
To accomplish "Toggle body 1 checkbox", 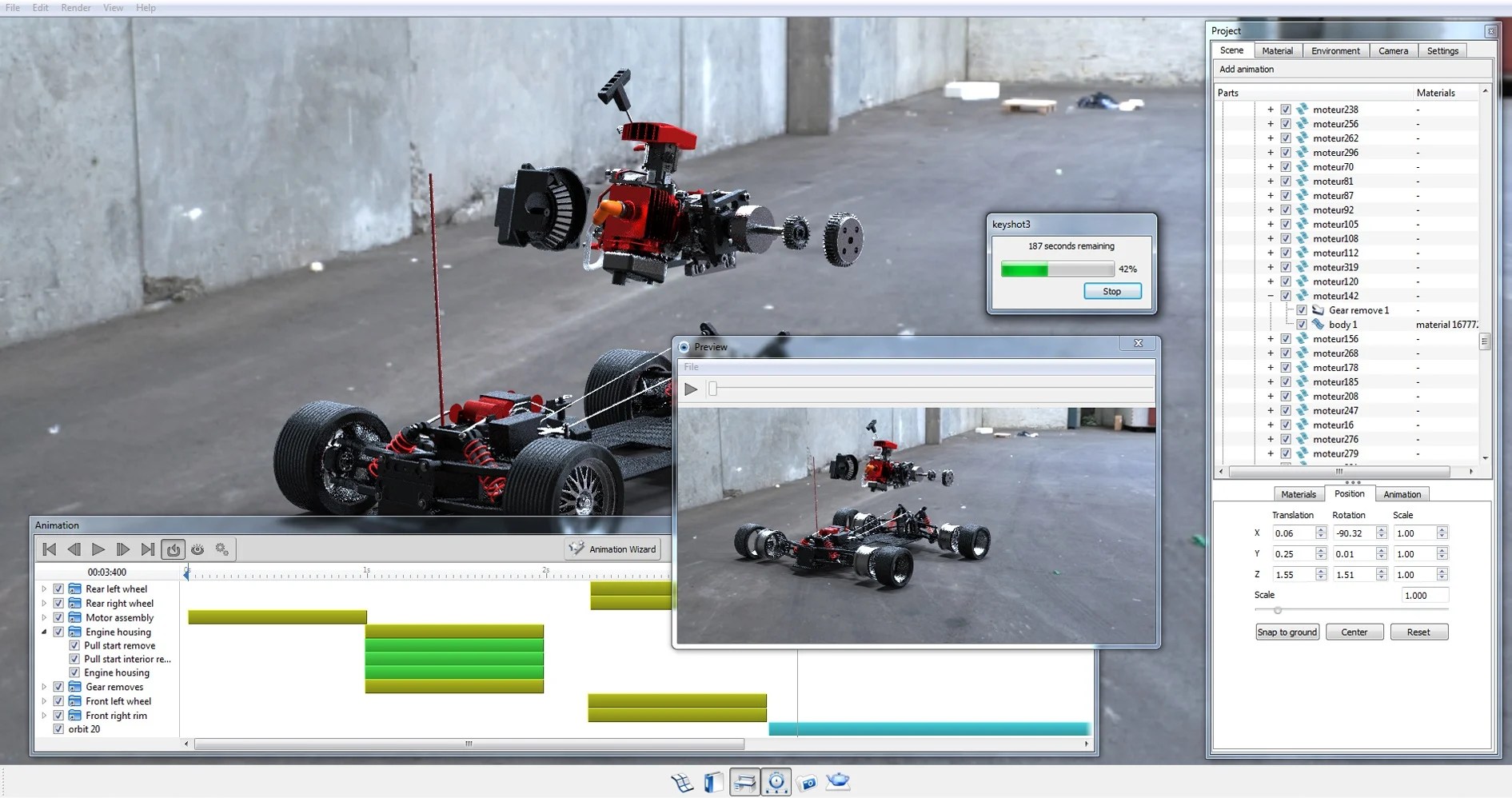I will coord(1302,325).
